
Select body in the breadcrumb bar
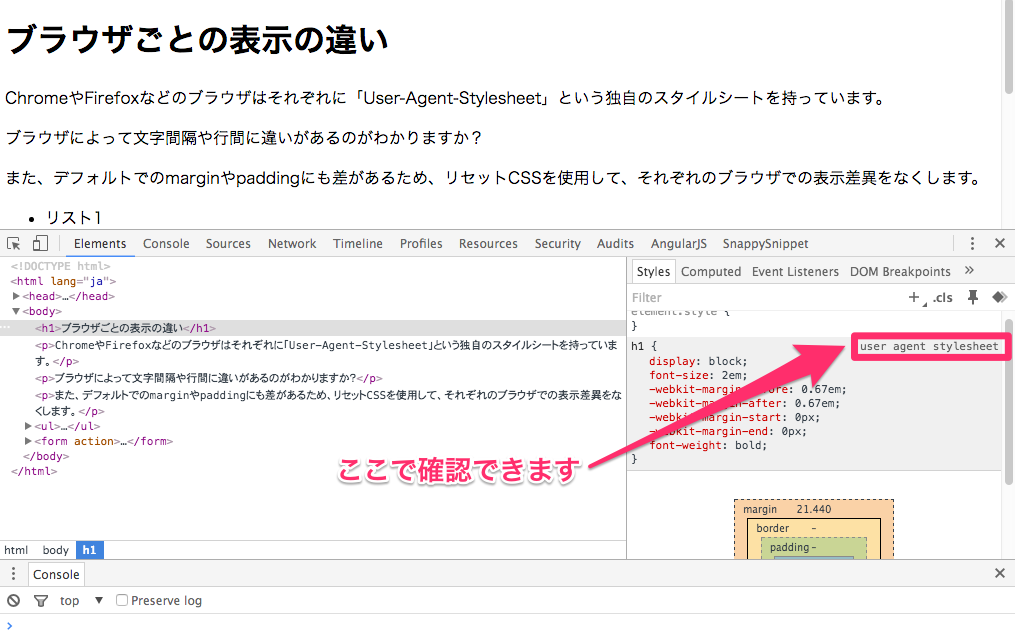coord(56,550)
